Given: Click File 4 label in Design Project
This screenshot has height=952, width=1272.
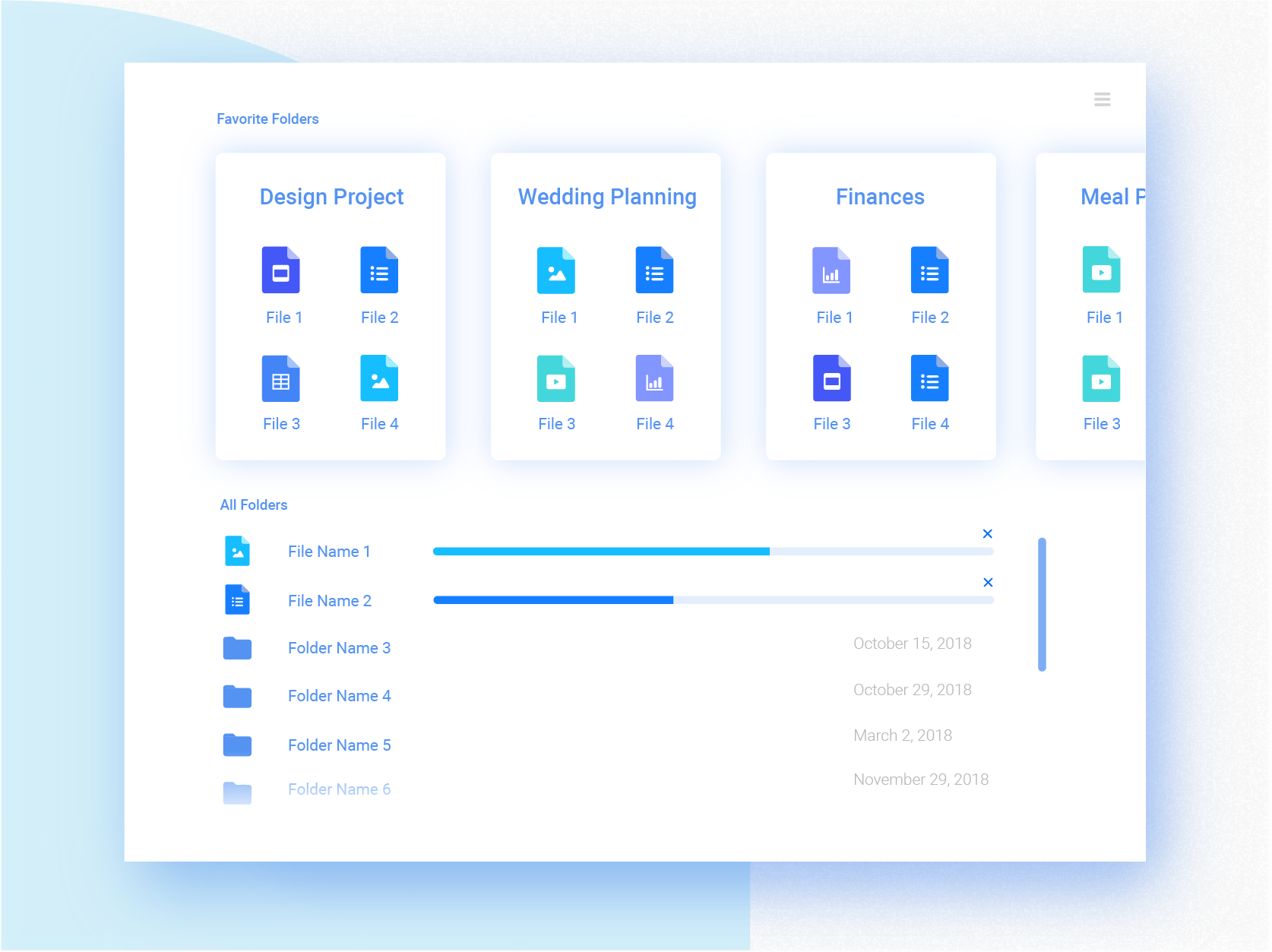Looking at the screenshot, I should pos(379,424).
